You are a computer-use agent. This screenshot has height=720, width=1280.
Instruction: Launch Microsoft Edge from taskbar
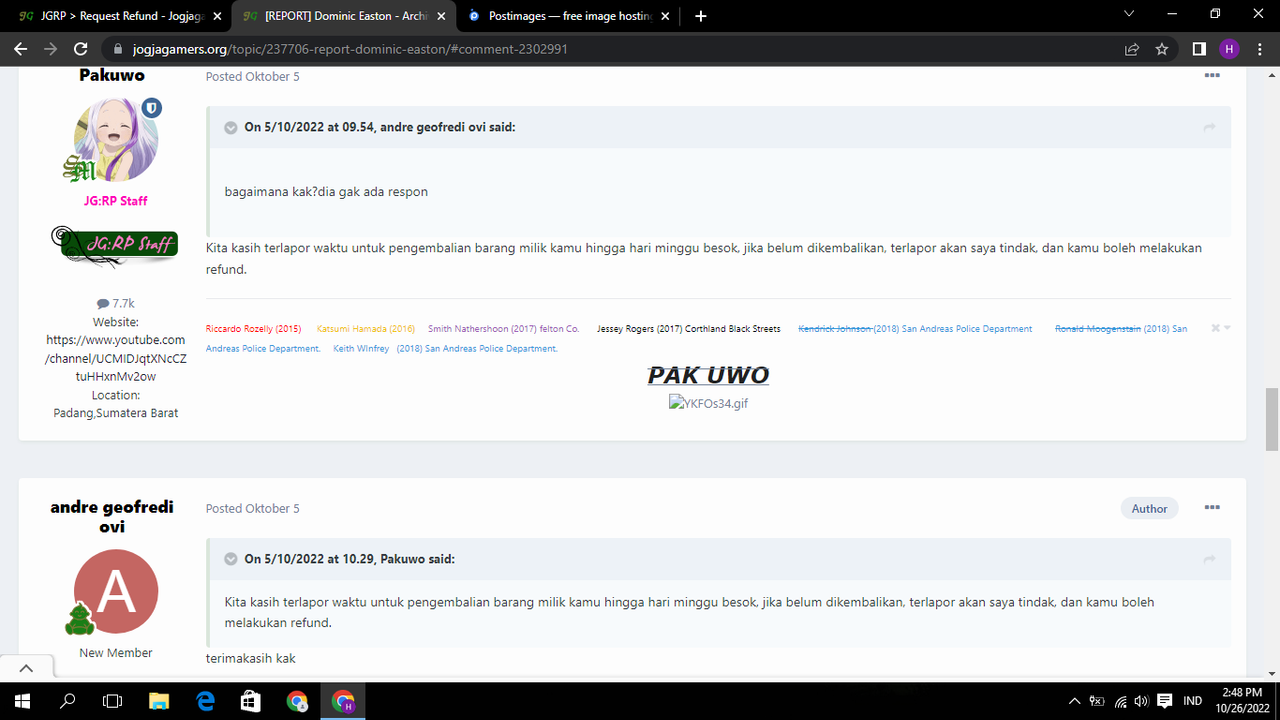pyautogui.click(x=205, y=700)
